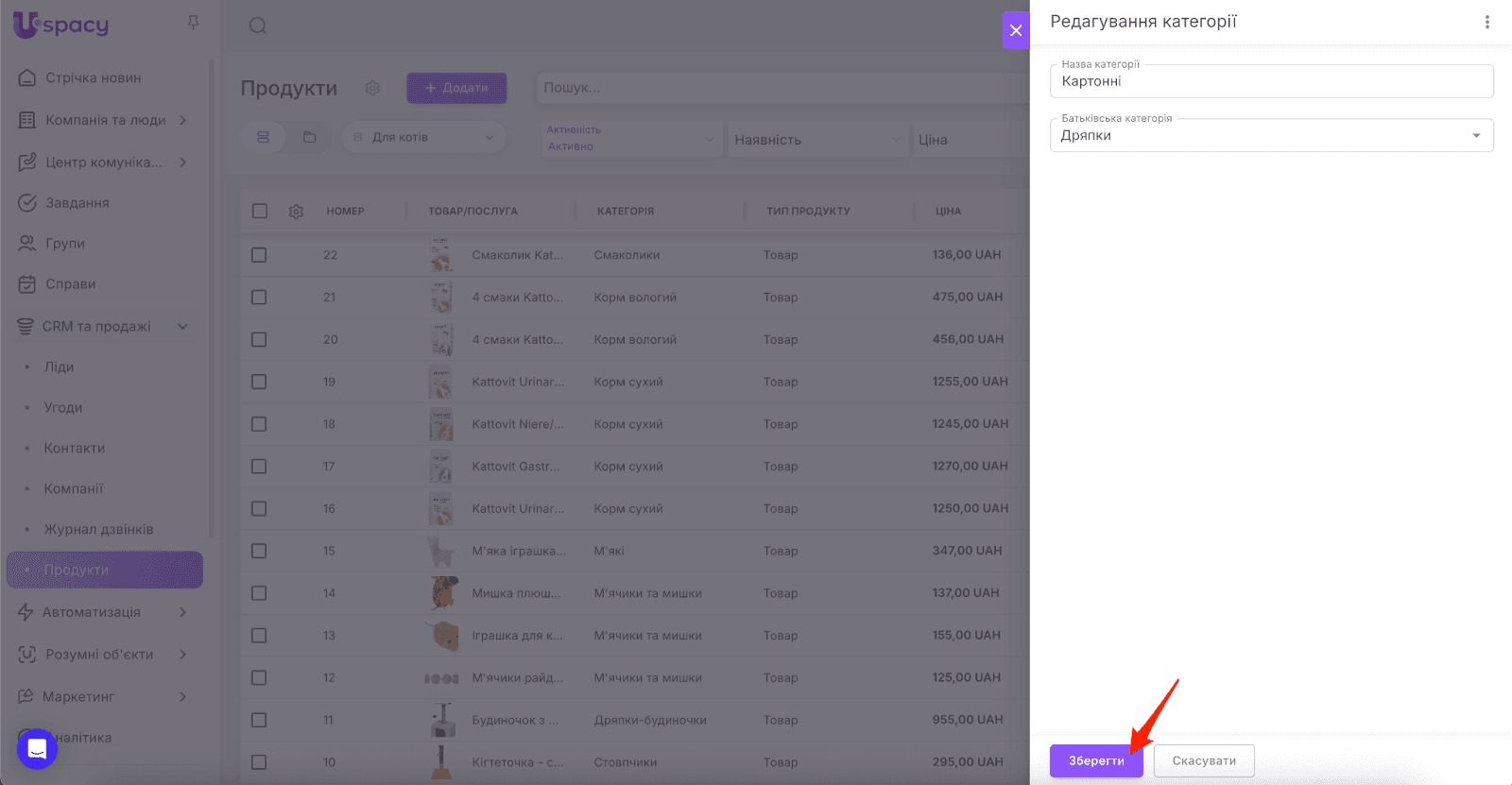Open the chat support bubble
This screenshot has height=785, width=1512.
point(37,749)
